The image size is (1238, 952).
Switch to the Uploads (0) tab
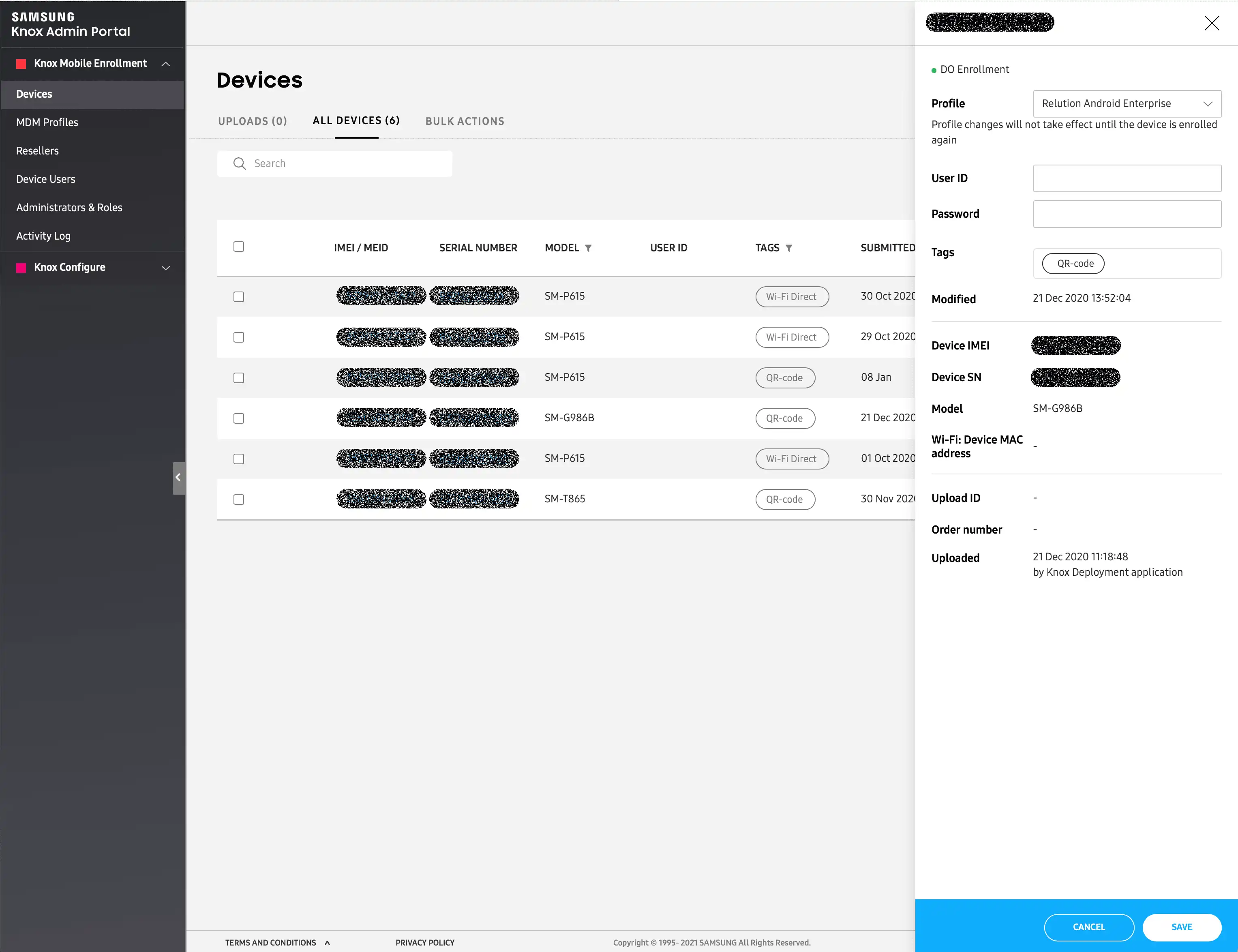click(252, 121)
